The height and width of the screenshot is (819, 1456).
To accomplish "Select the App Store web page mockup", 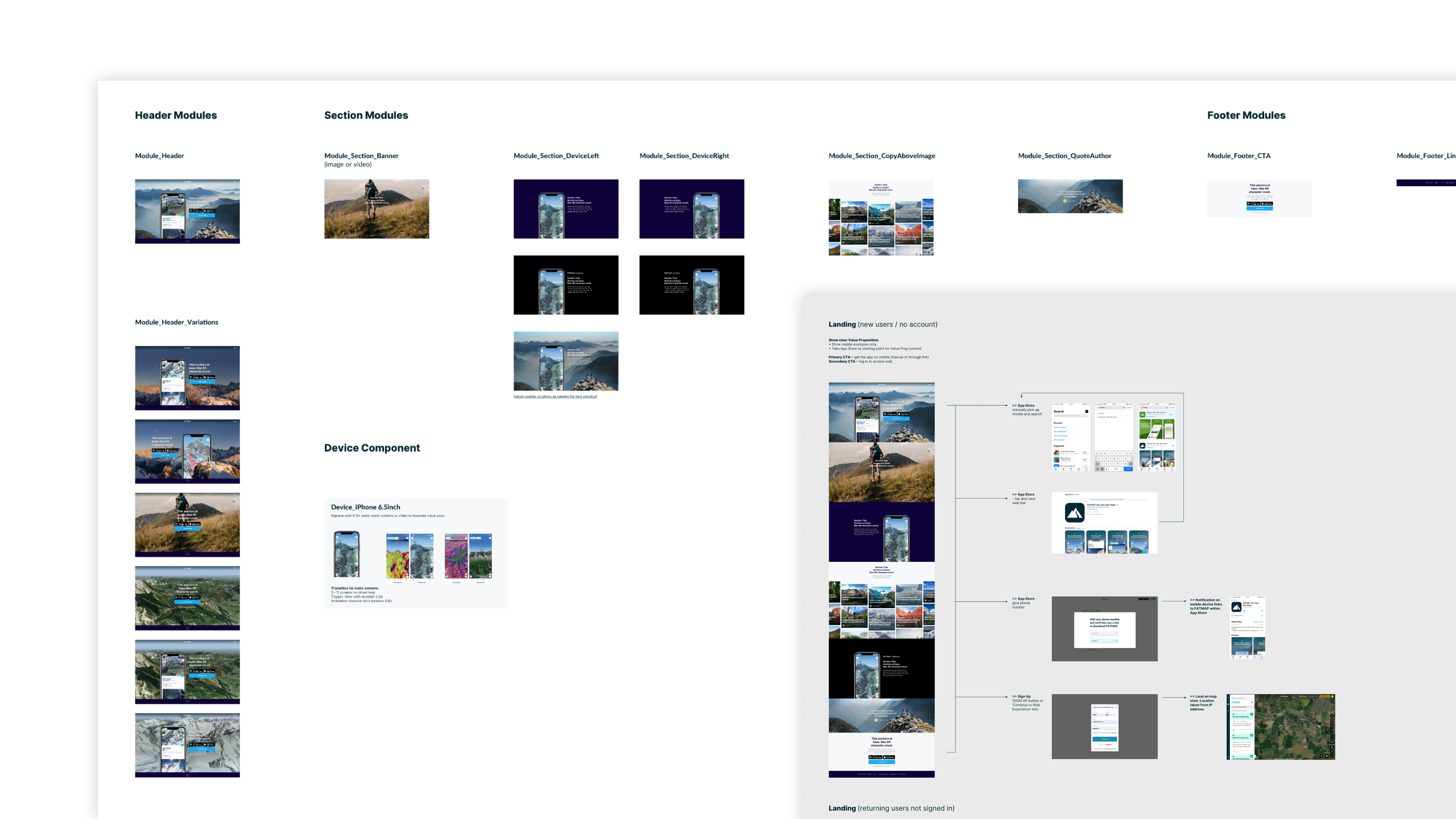I will (1105, 523).
